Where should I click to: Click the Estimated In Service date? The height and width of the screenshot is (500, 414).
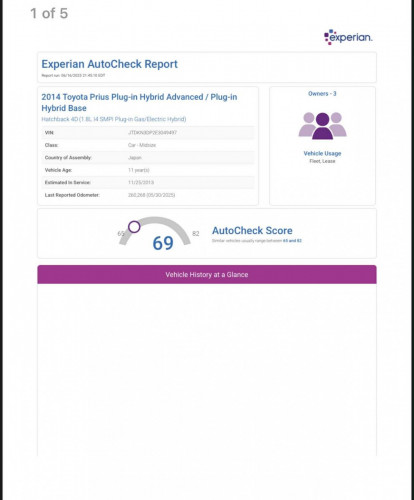tap(141, 182)
